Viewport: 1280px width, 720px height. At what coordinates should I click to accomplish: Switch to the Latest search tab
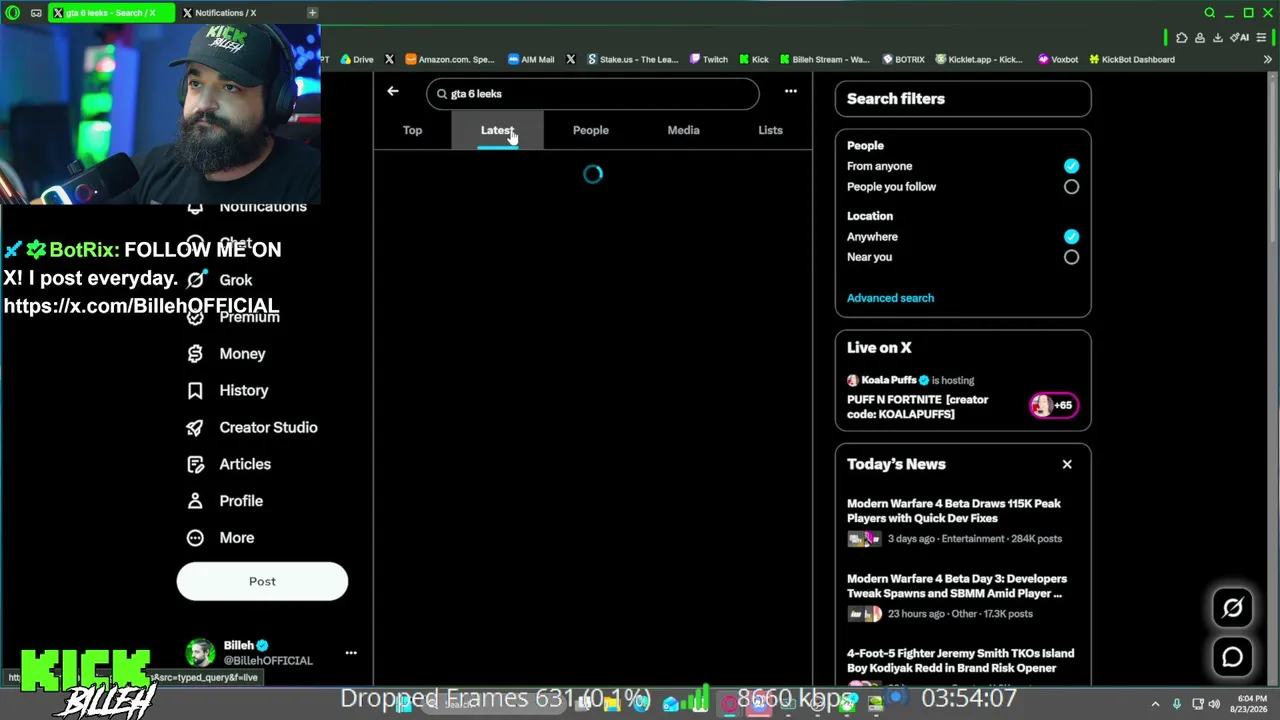click(x=497, y=131)
